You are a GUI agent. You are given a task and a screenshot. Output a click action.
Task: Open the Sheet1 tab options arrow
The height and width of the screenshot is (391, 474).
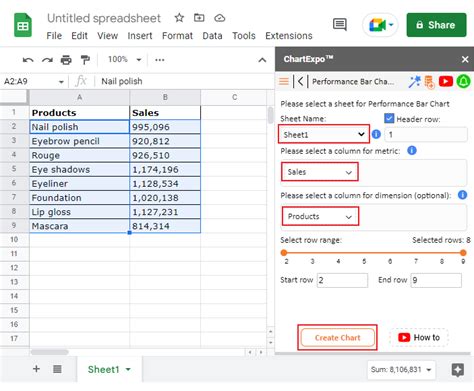(x=128, y=369)
